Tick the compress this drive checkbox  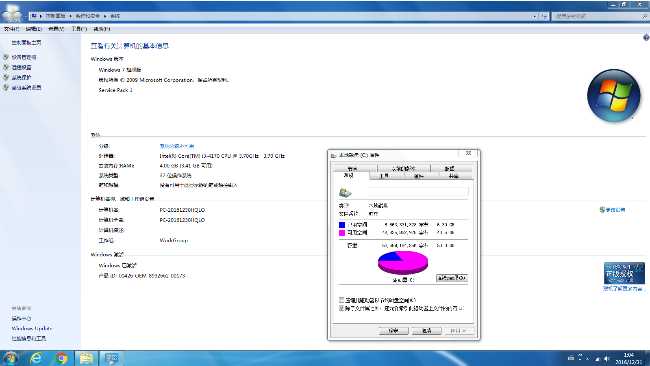pos(342,300)
